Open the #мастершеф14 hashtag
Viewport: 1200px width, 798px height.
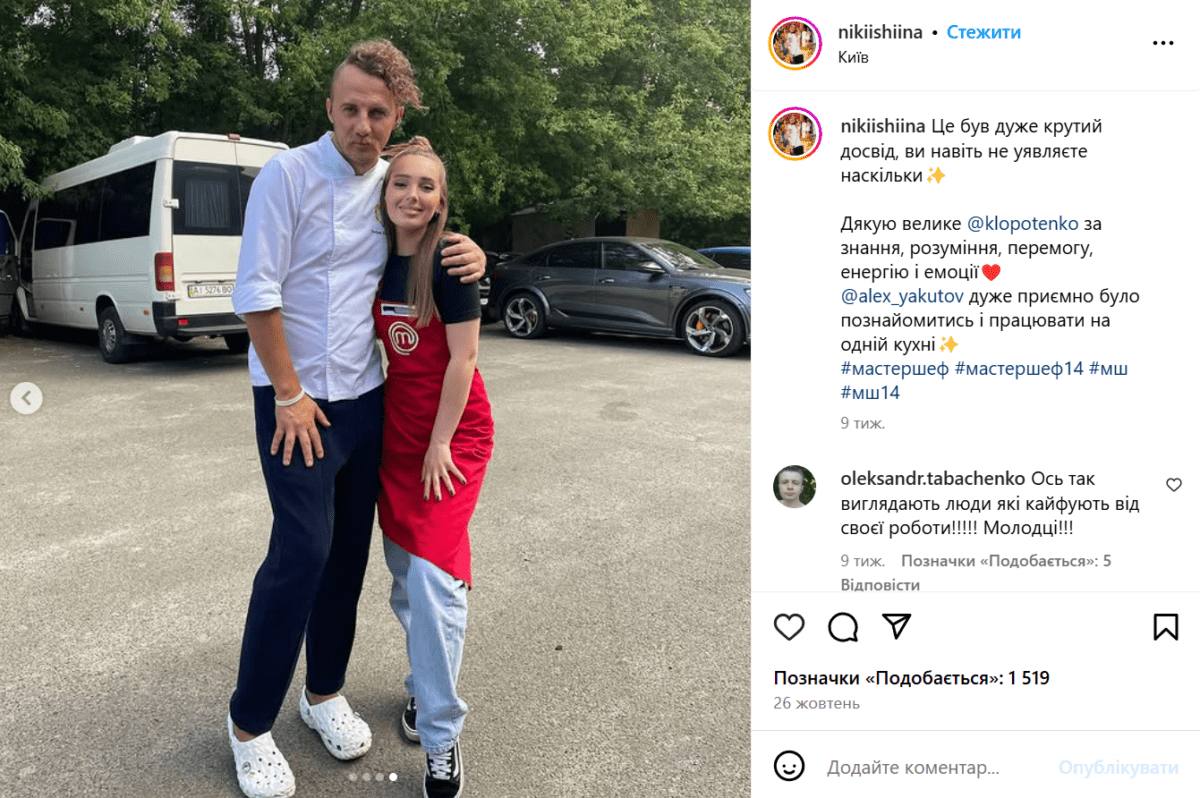[x=1019, y=369]
